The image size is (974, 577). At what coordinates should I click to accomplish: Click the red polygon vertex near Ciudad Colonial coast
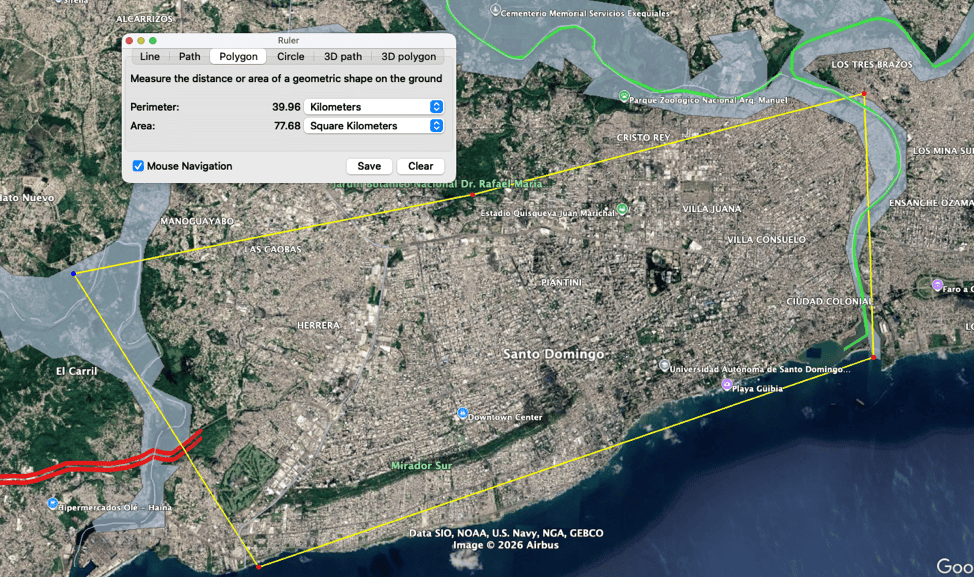coord(873,357)
